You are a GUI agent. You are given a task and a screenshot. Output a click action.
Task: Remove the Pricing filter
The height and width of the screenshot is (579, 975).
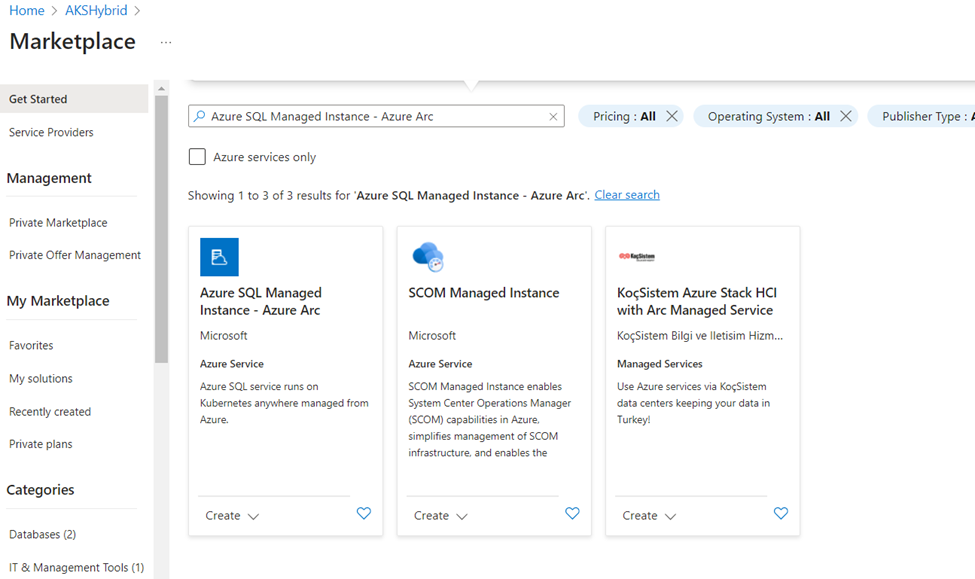click(672, 116)
